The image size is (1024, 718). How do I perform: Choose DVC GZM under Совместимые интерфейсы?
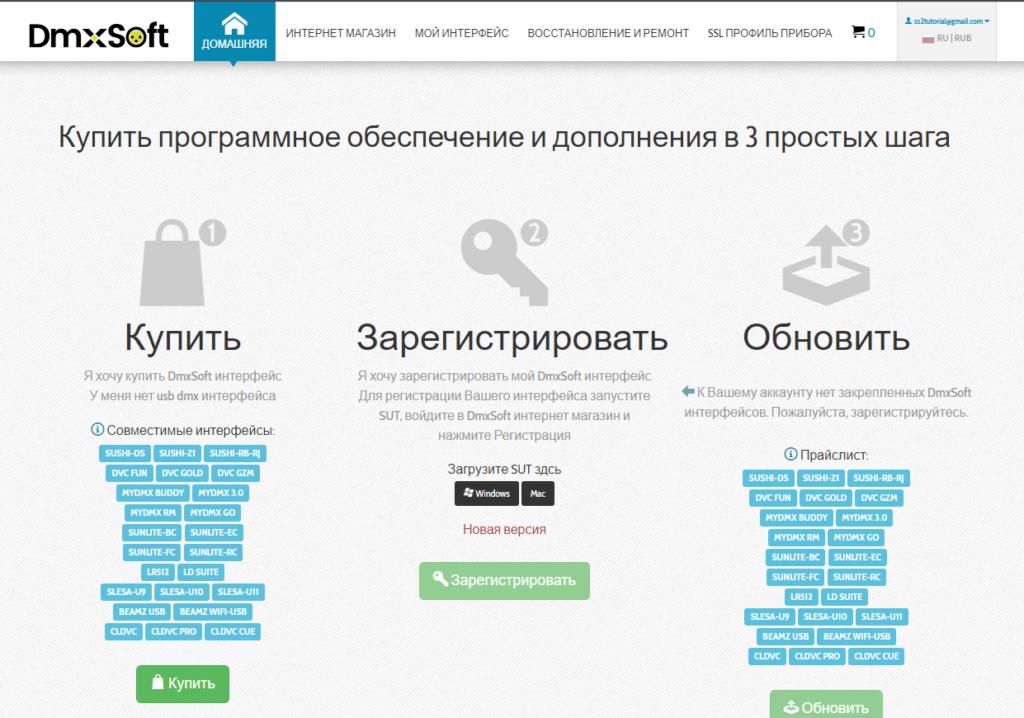pyautogui.click(x=236, y=473)
